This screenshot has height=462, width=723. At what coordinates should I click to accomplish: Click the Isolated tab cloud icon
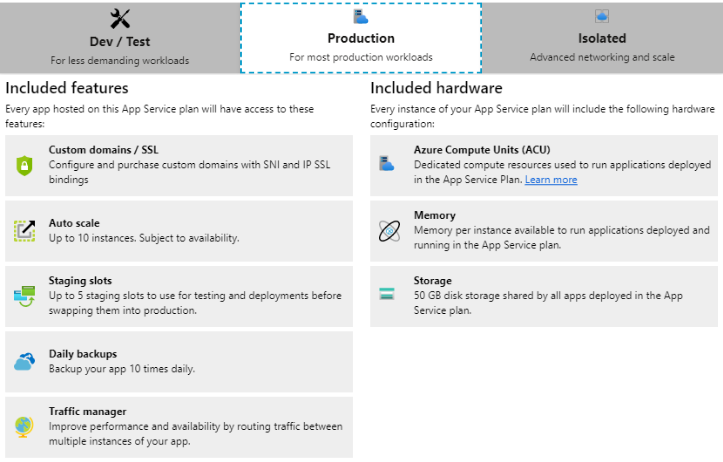[x=602, y=16]
